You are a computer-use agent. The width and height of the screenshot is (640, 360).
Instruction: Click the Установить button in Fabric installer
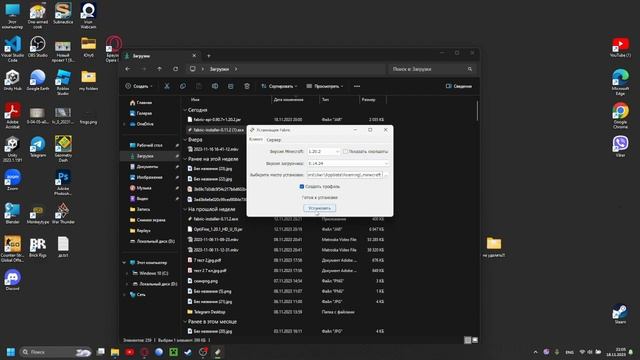click(x=320, y=208)
